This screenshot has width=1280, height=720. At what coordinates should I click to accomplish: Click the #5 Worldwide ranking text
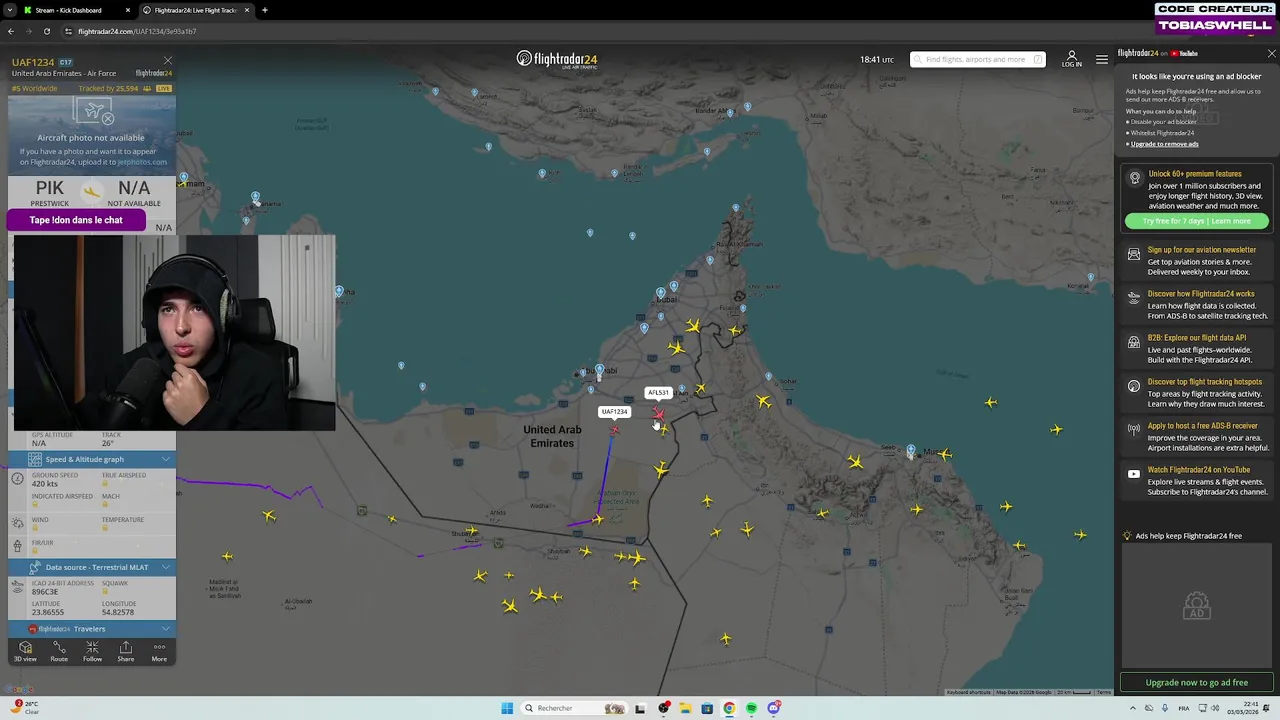[x=34, y=88]
